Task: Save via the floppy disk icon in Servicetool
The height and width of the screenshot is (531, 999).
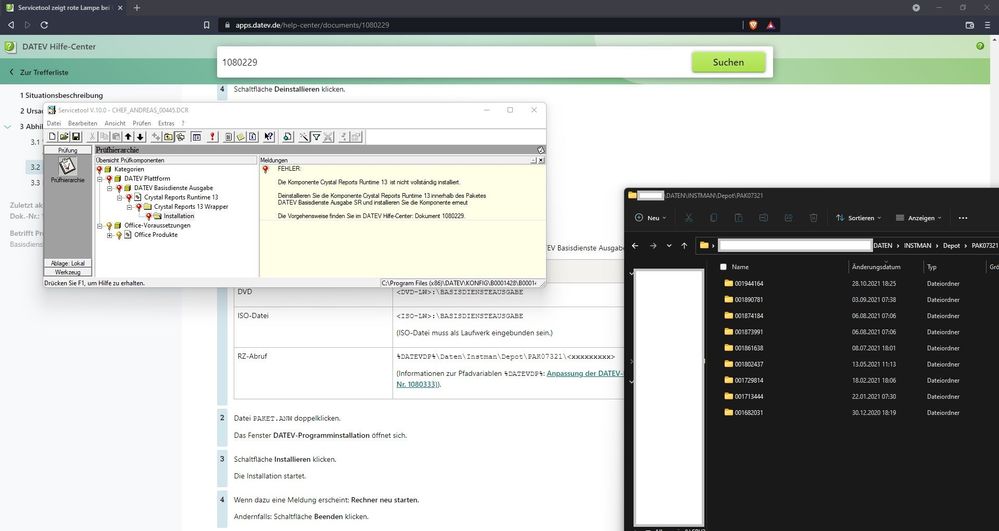Action: click(76, 136)
